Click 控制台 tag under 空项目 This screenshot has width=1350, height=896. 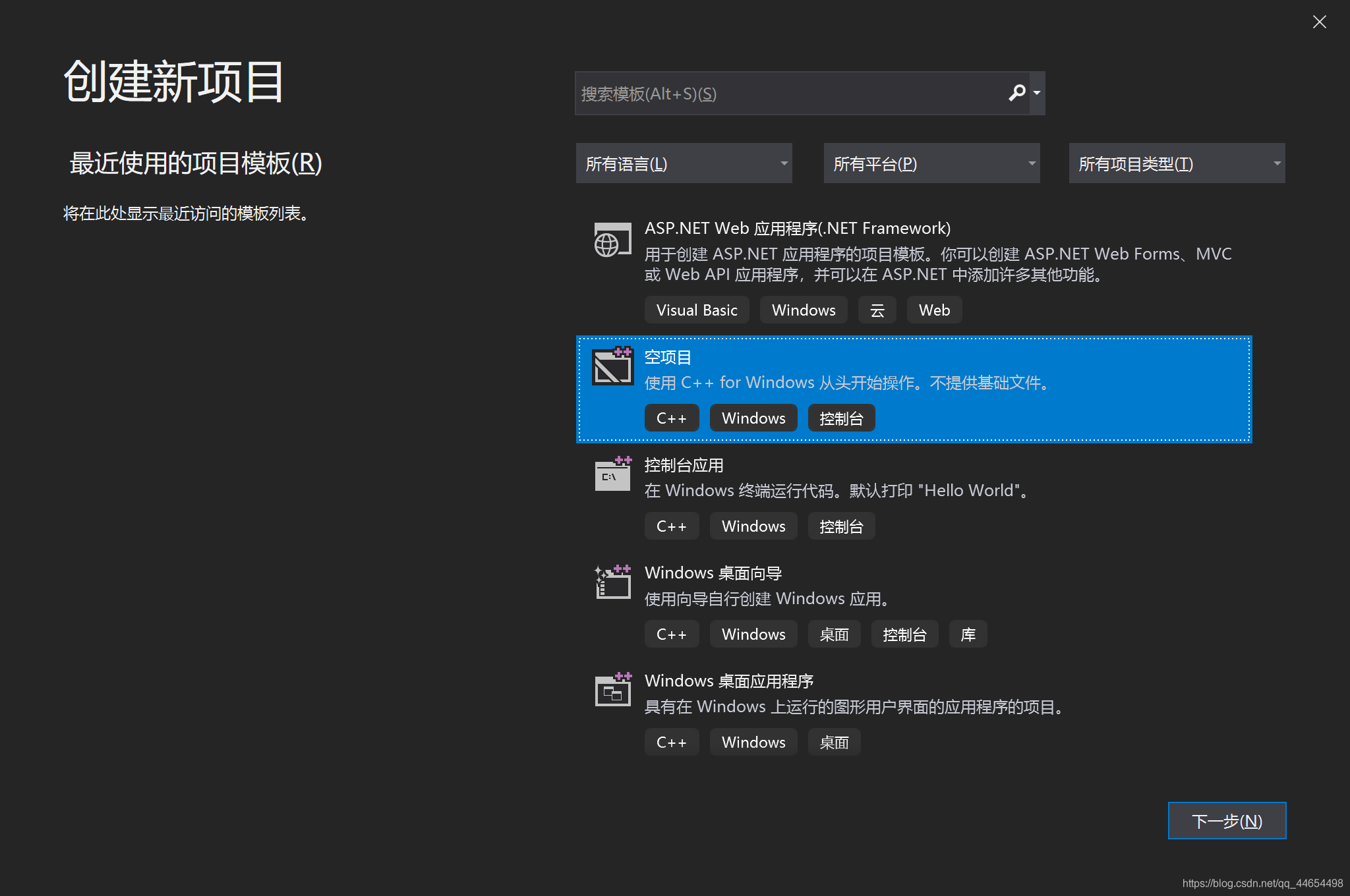point(841,418)
